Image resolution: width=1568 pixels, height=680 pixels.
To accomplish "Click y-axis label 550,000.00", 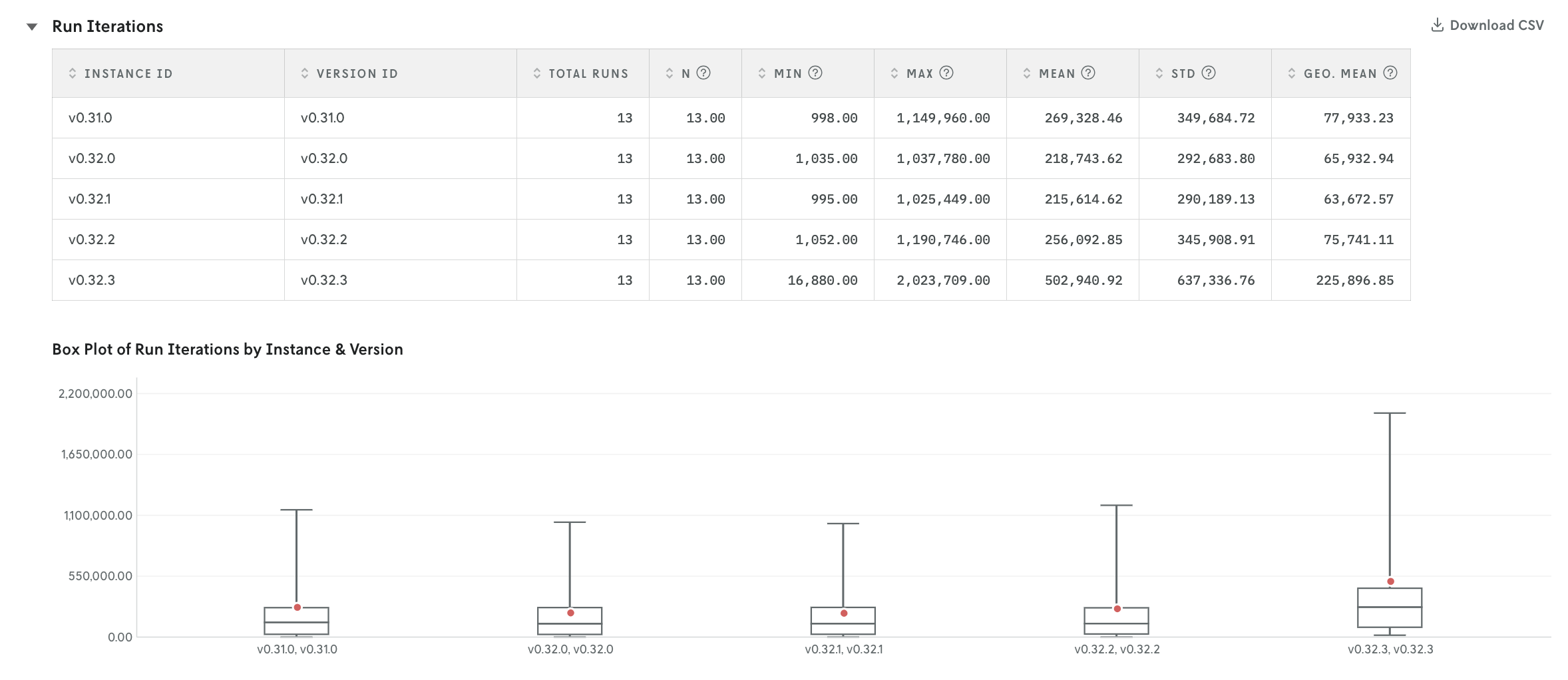I will coord(100,576).
